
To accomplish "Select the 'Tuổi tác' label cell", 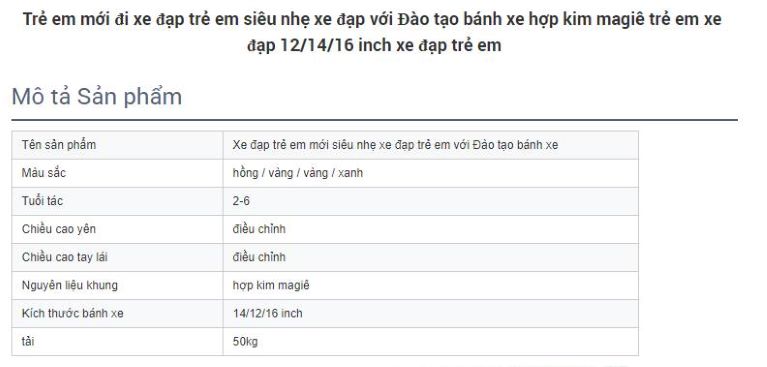I will pyautogui.click(x=117, y=201).
